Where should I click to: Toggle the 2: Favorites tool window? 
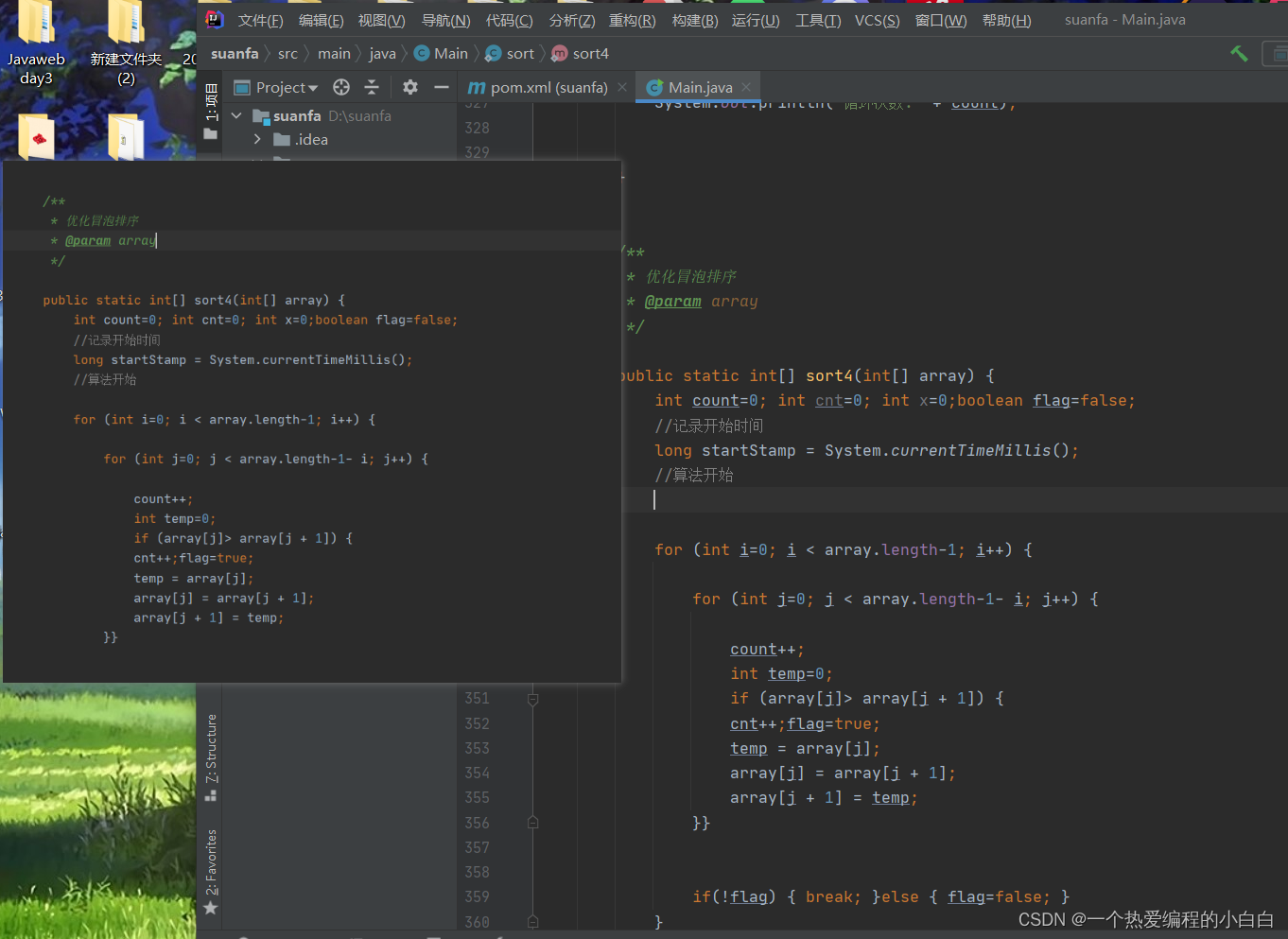[211, 872]
